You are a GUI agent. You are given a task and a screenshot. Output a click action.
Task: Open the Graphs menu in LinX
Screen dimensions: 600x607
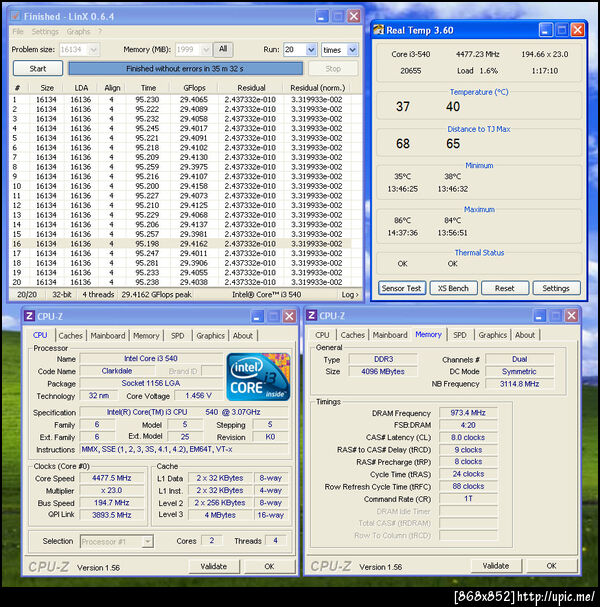pos(78,32)
